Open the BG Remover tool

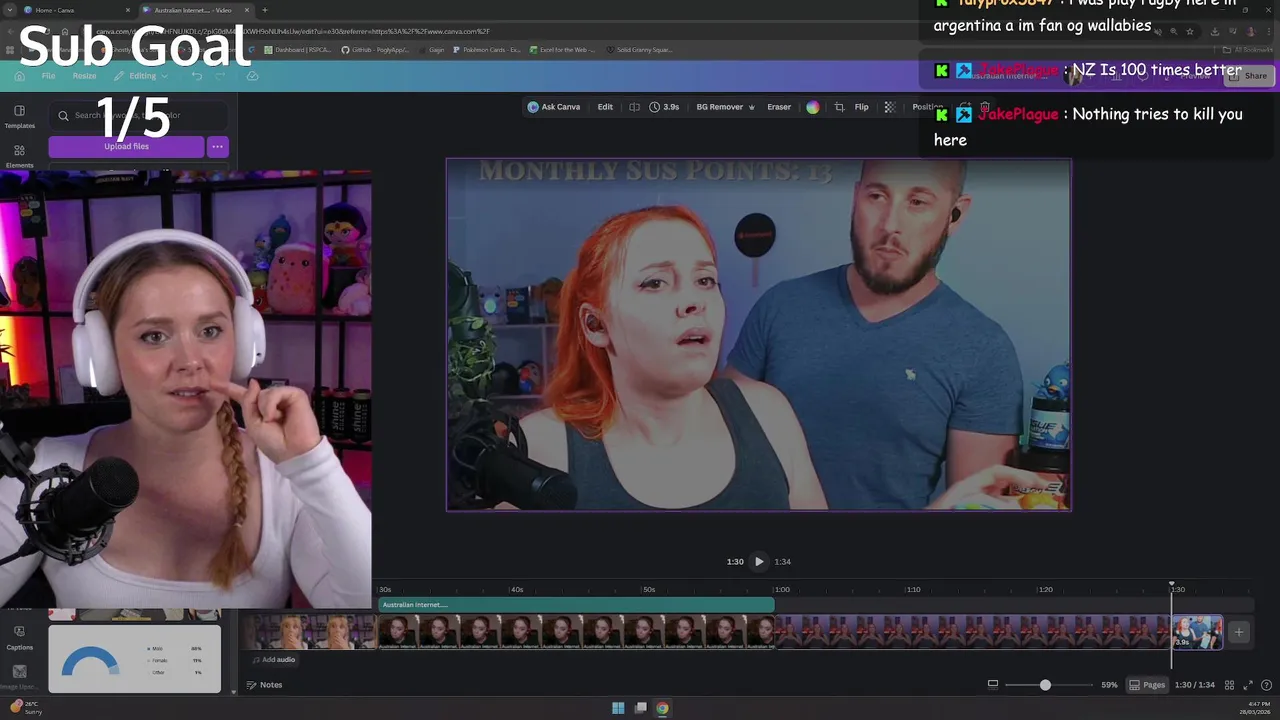(725, 107)
